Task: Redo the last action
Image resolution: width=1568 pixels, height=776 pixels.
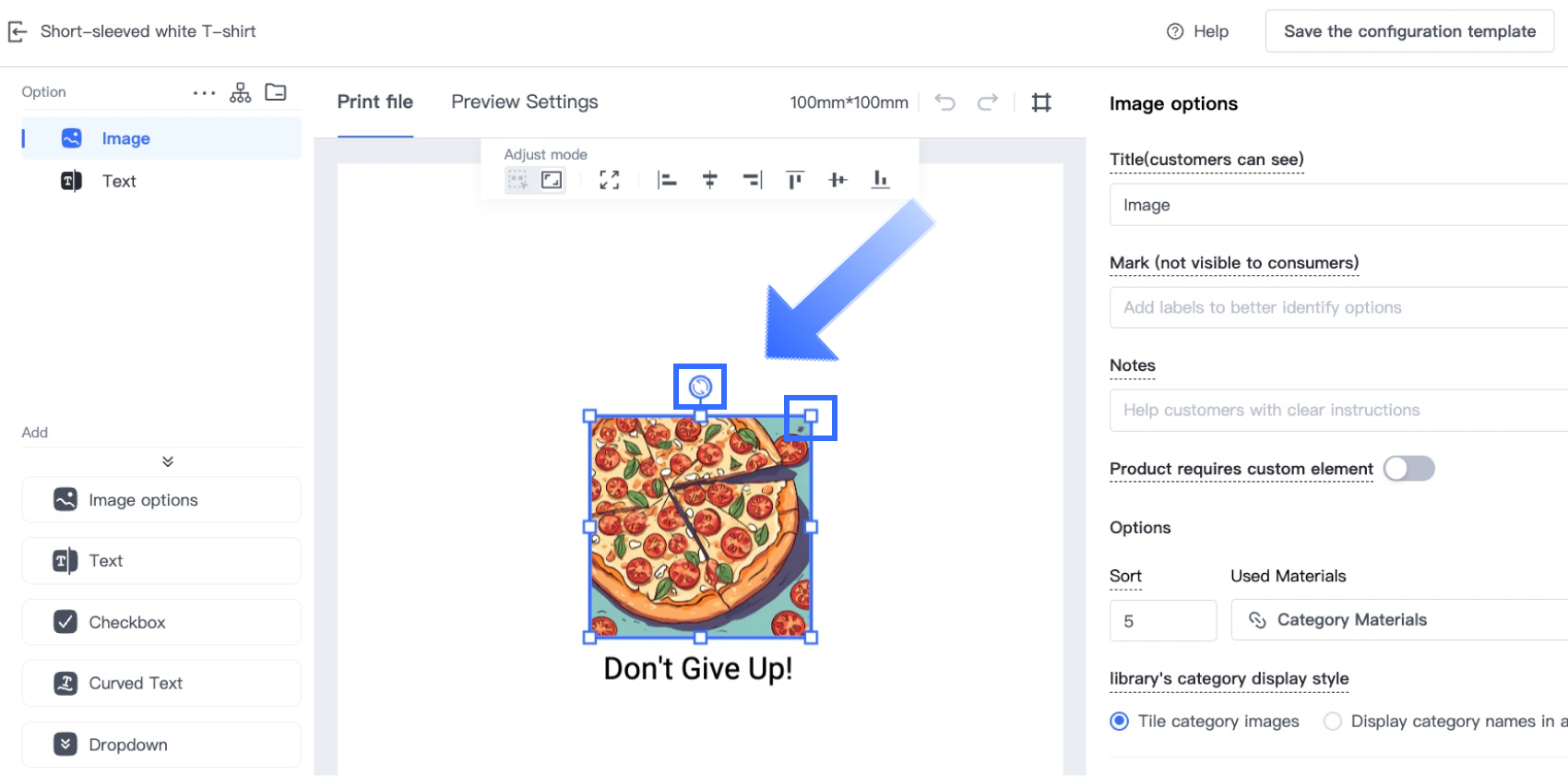Action: point(988,102)
